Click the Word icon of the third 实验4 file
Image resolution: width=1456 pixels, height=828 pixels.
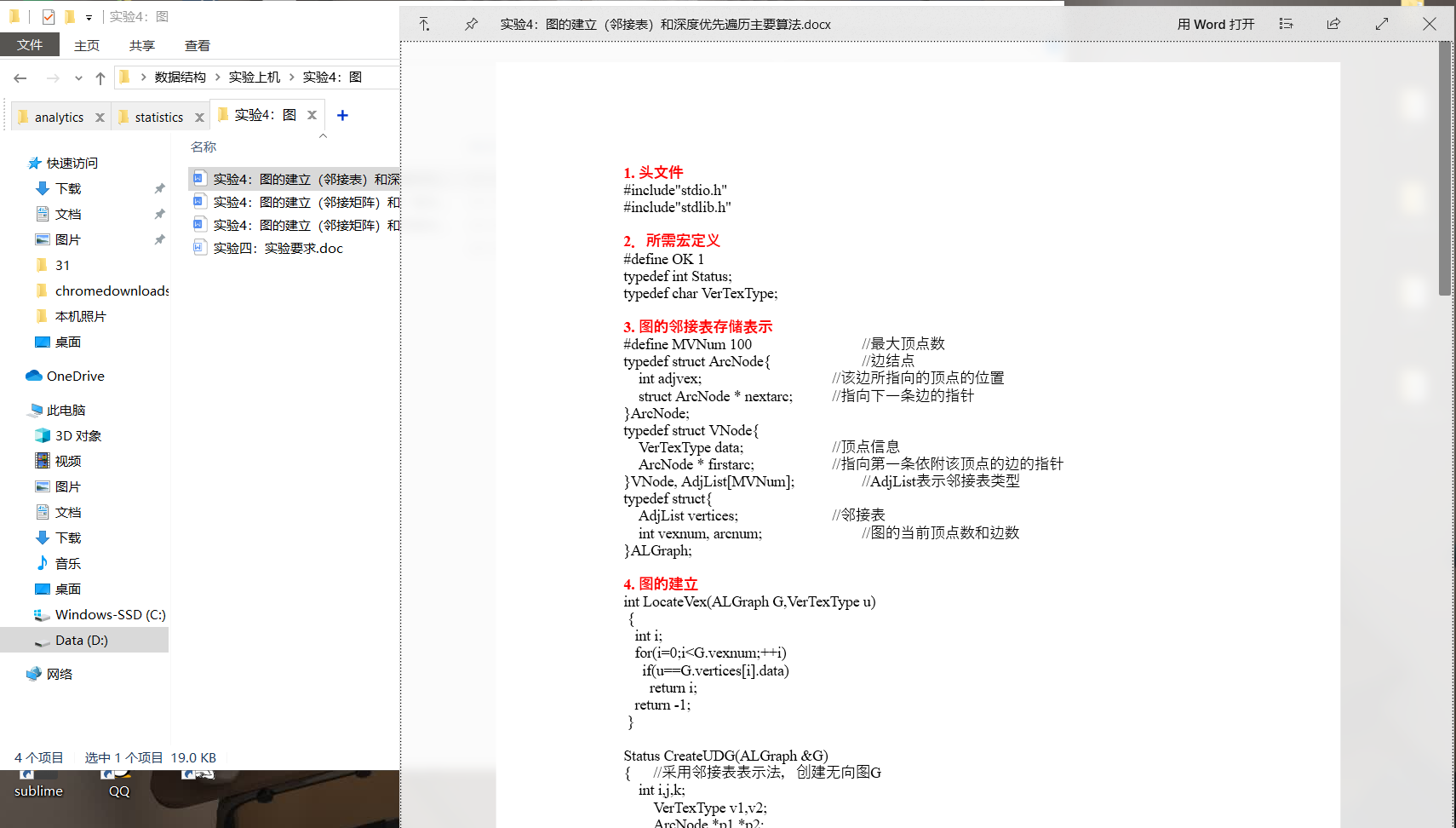coord(199,225)
